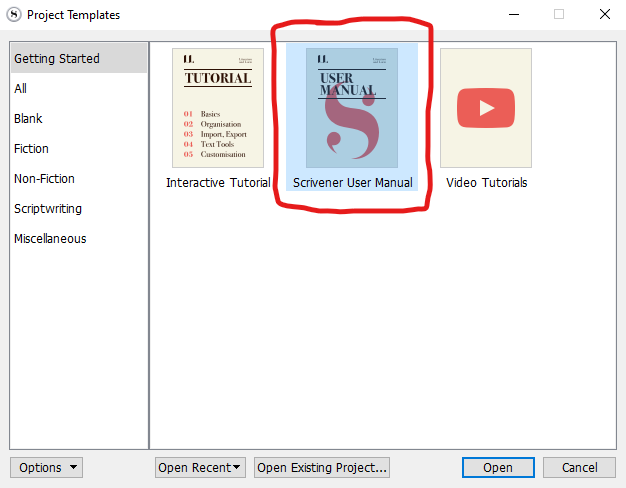Select the Video Tutorials play icon thumbnail

(486, 108)
